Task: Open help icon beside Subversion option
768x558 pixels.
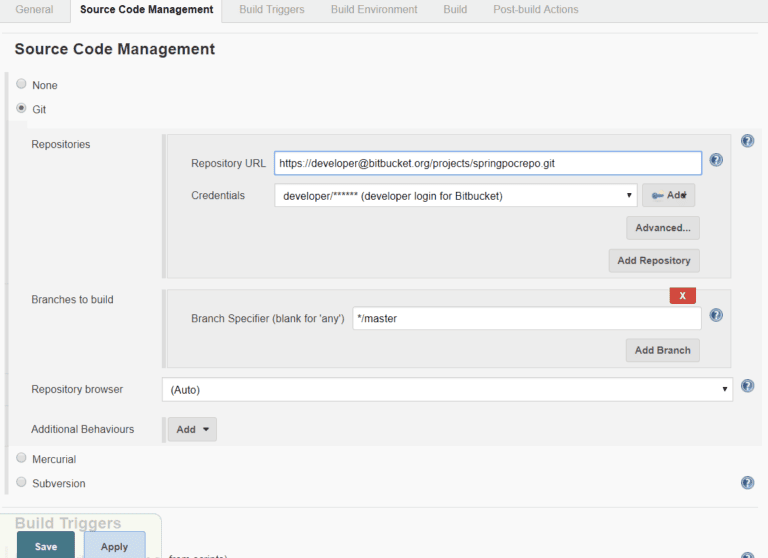Action: (747, 483)
